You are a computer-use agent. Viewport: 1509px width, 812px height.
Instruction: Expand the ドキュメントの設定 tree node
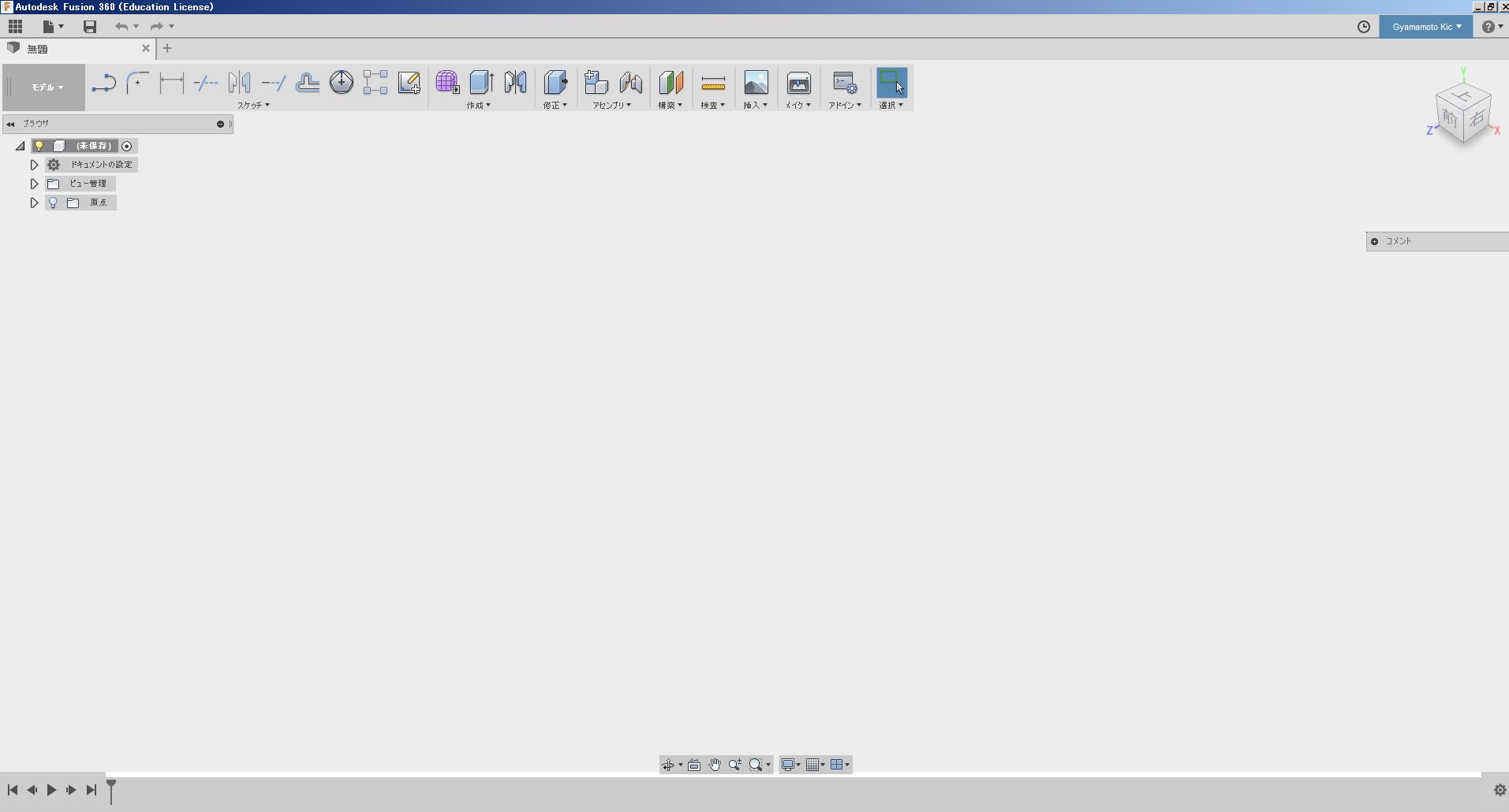34,165
